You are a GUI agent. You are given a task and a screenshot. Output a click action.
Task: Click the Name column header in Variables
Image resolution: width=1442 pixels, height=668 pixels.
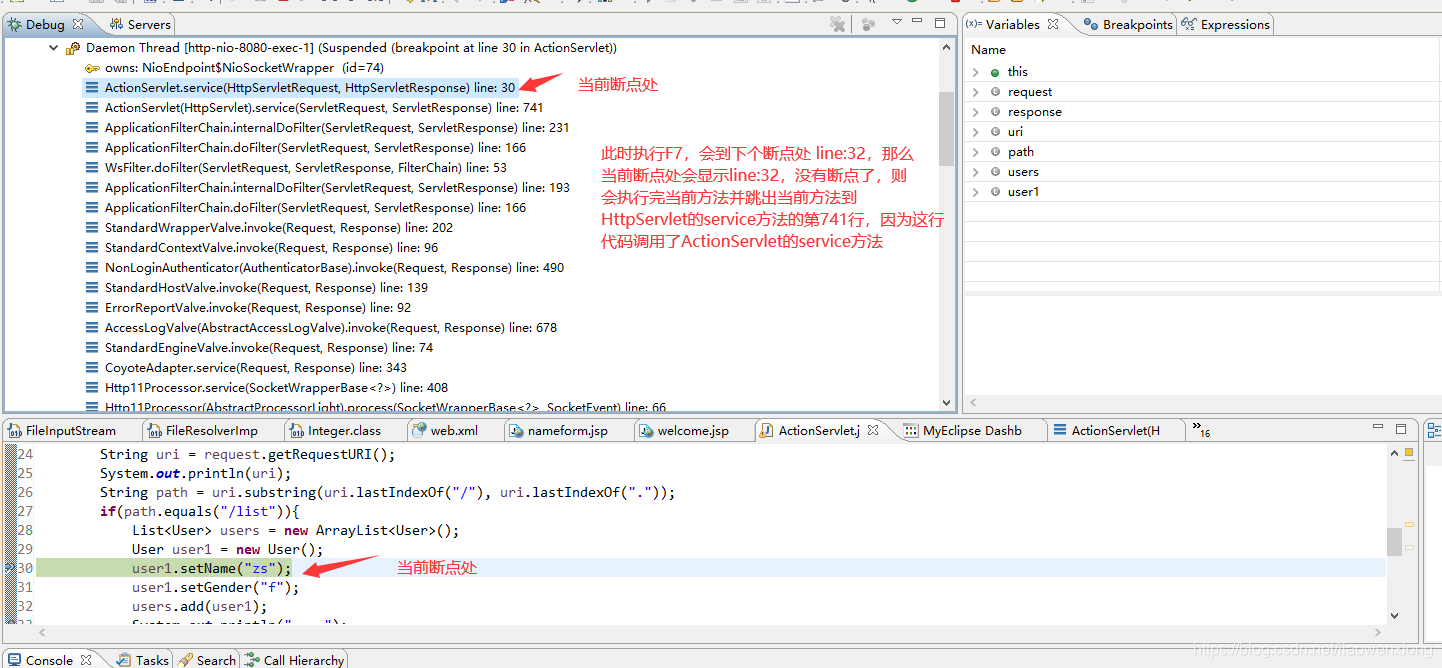(x=989, y=50)
